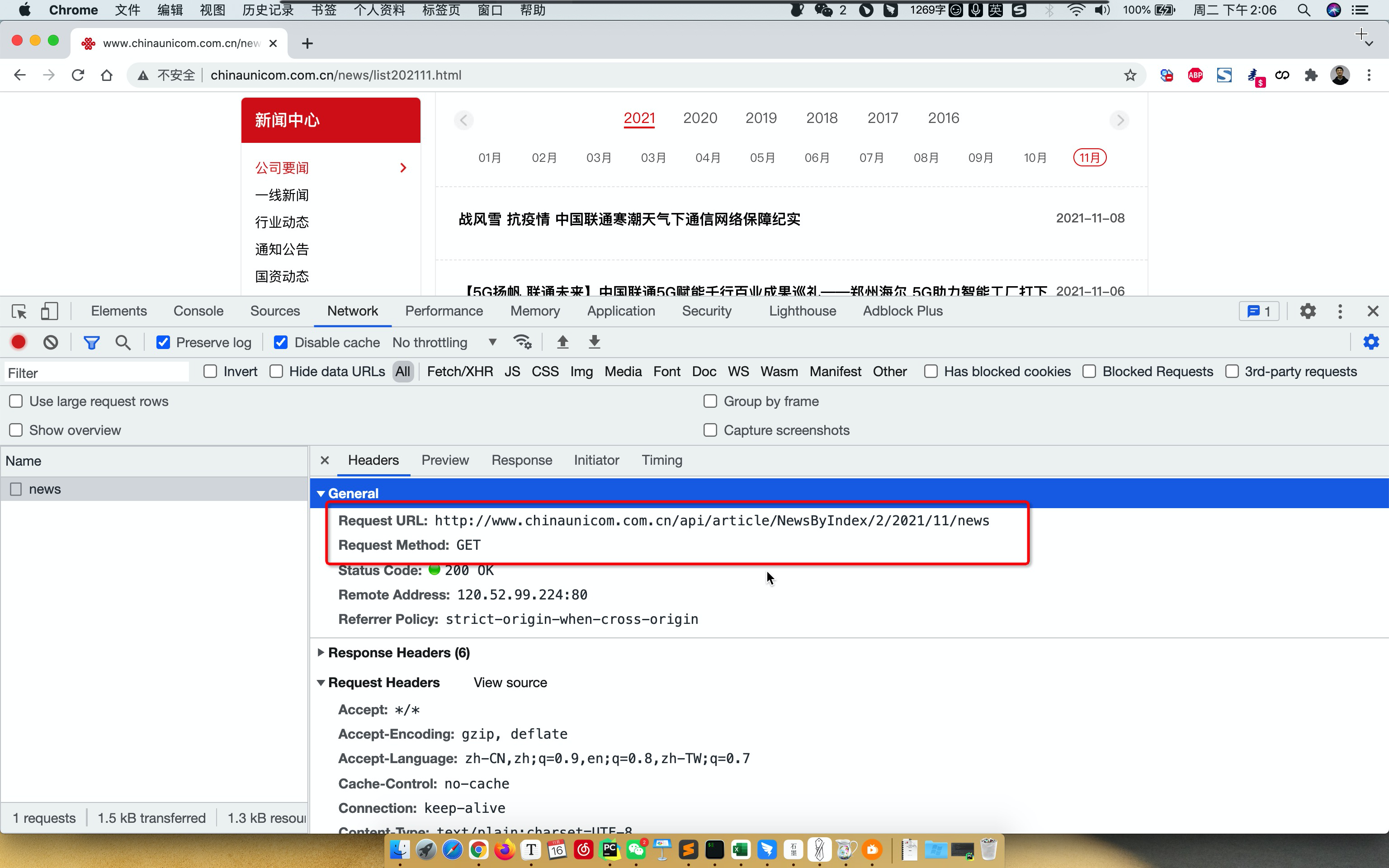Uncheck the Preserve log checkbox

[163, 343]
